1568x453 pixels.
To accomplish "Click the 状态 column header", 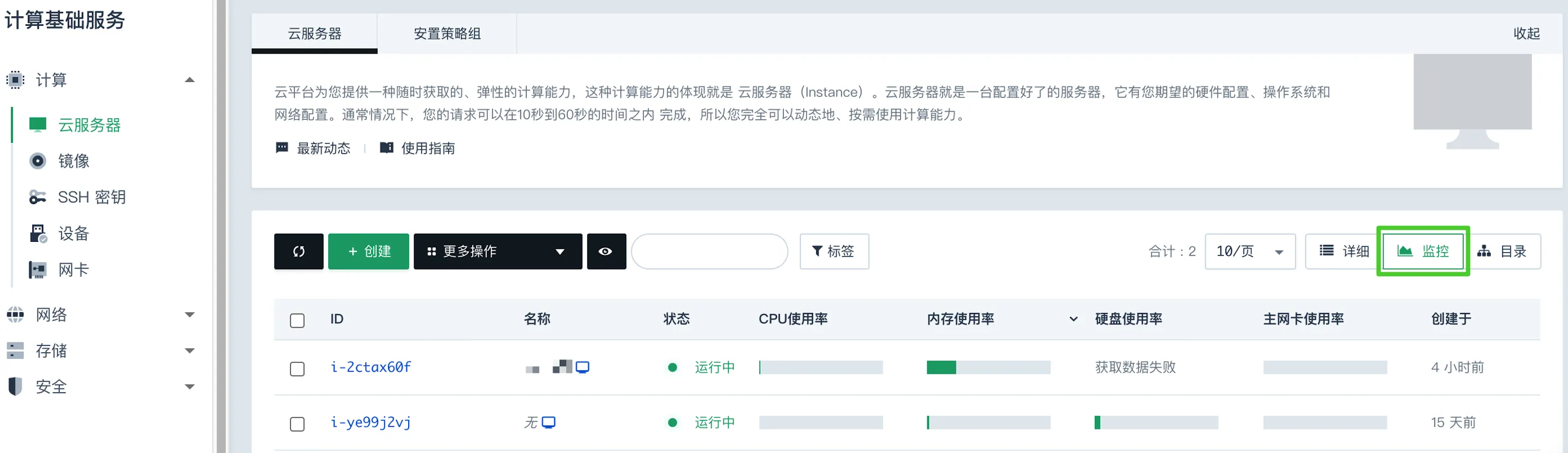I will [x=676, y=318].
